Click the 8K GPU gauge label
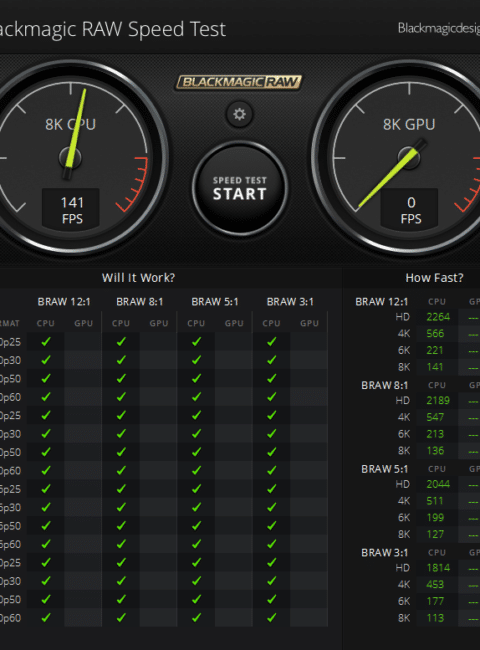 (409, 124)
